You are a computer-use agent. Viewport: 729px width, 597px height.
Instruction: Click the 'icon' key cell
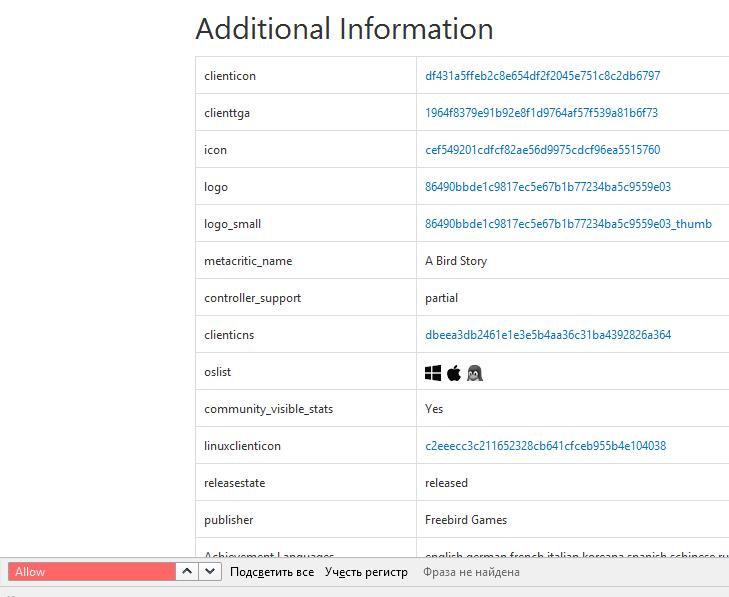coord(306,149)
